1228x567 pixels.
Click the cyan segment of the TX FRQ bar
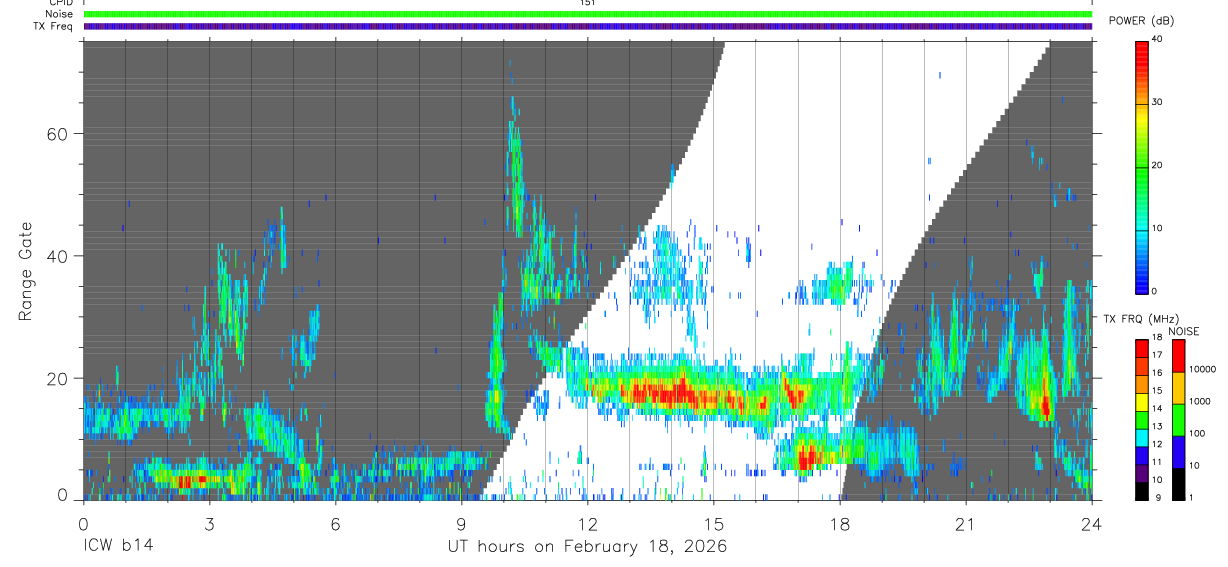coord(1143,437)
